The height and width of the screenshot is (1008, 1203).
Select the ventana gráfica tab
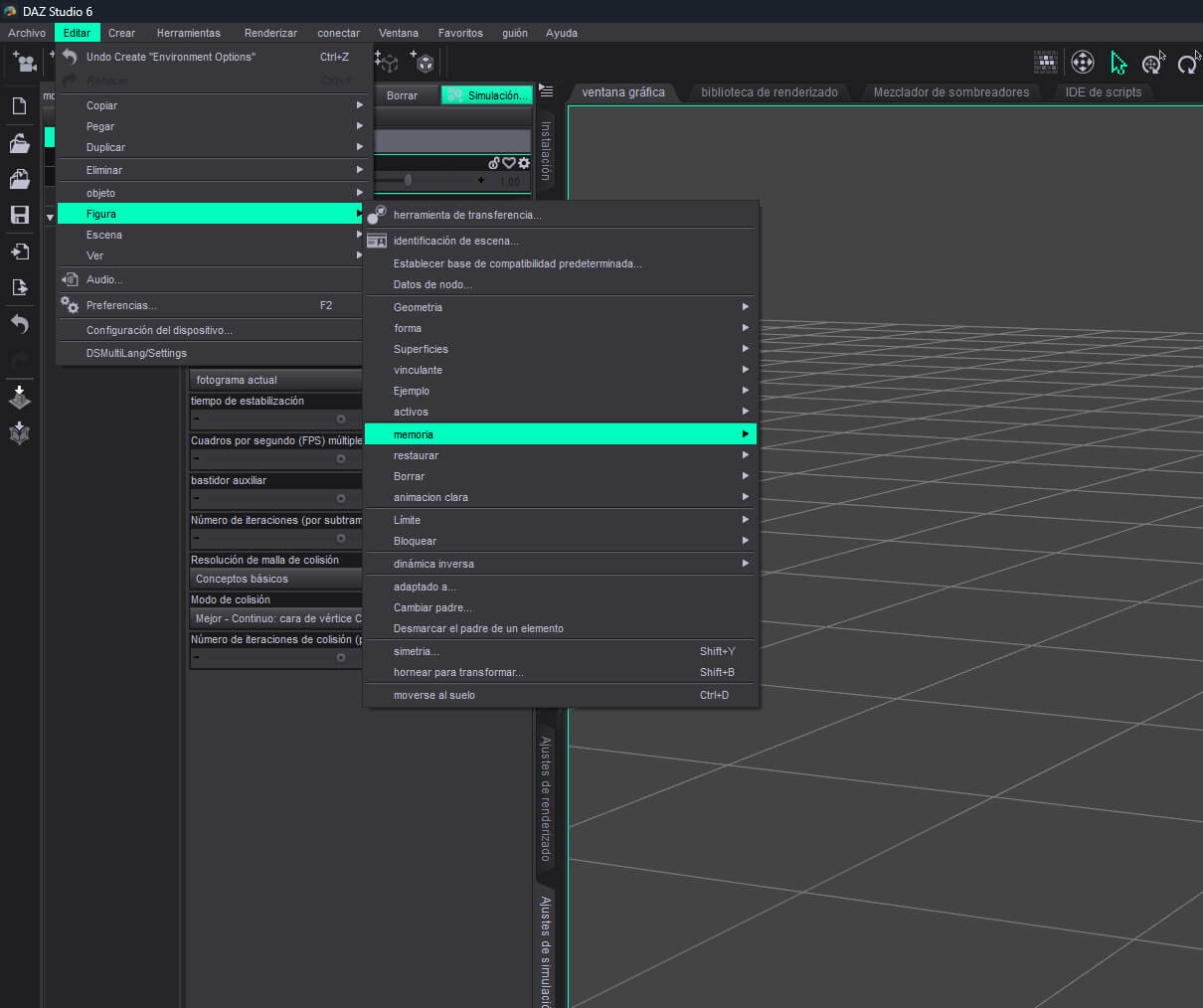tap(623, 92)
